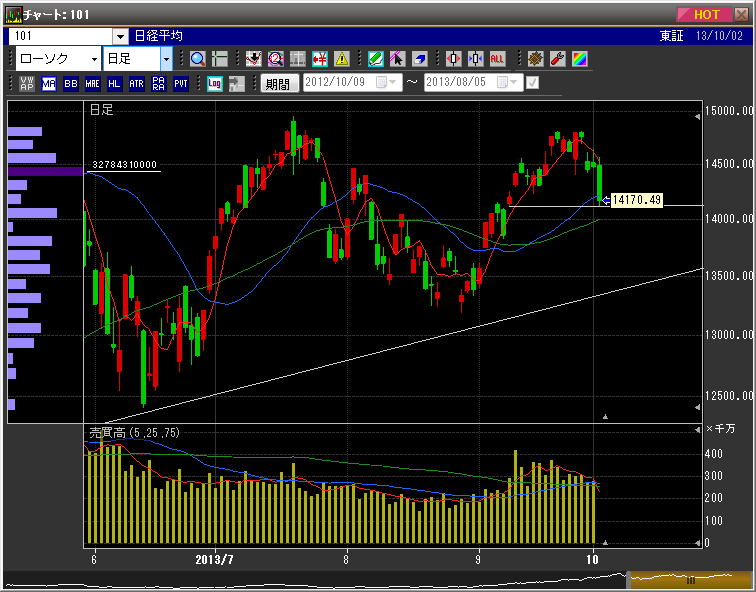The width and height of the screenshot is (756, 592).
Task: Toggle the BB Bollinger Bands indicator
Action: pyautogui.click(x=71, y=84)
